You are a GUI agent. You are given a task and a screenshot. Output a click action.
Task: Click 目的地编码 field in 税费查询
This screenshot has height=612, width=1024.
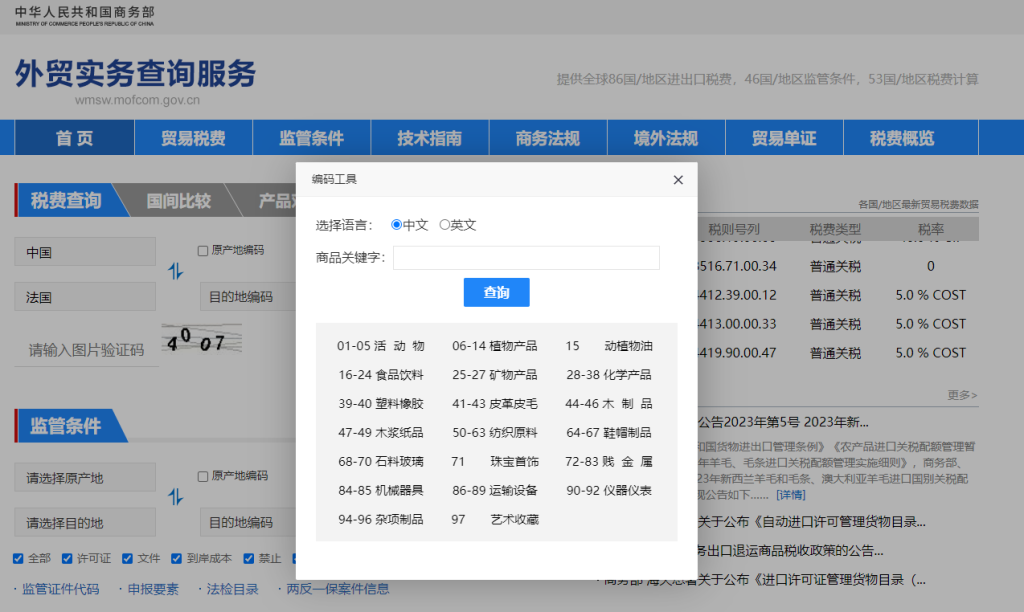[248, 297]
